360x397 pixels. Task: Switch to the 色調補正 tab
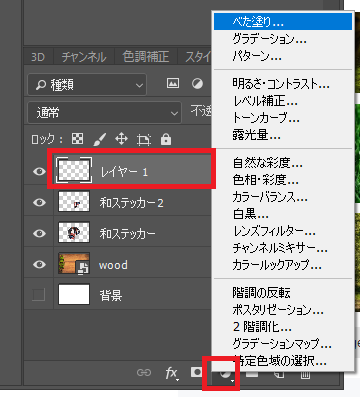pos(146,57)
